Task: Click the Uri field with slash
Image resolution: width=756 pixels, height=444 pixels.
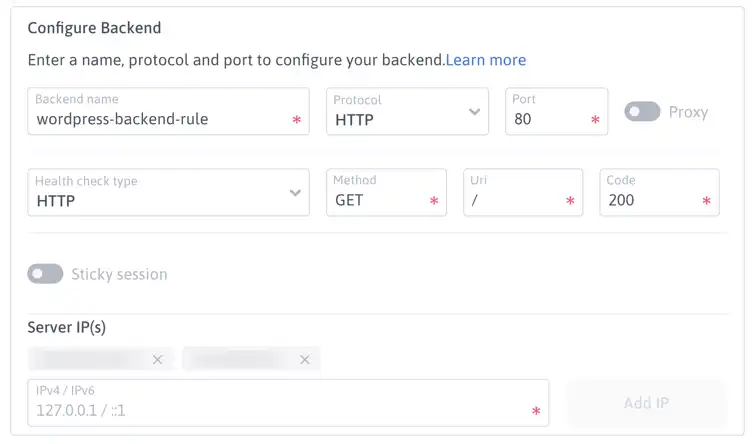Action: click(x=523, y=192)
